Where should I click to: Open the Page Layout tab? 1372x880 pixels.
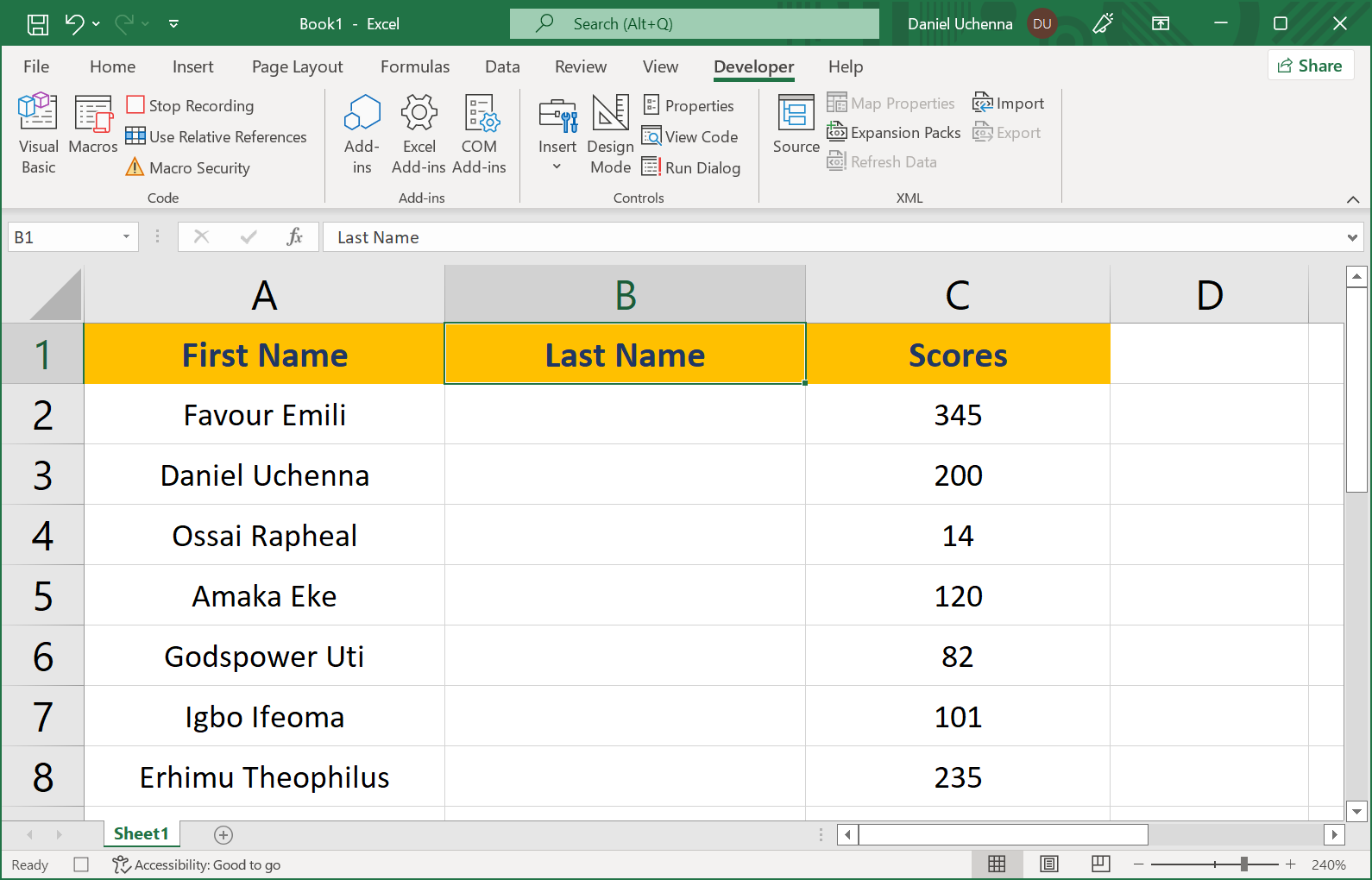click(x=297, y=66)
